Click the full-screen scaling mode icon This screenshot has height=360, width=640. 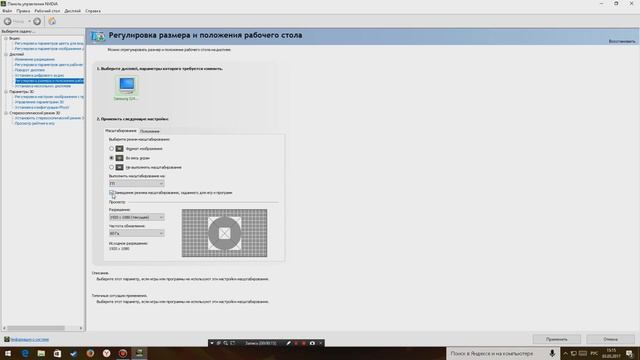click(x=119, y=158)
